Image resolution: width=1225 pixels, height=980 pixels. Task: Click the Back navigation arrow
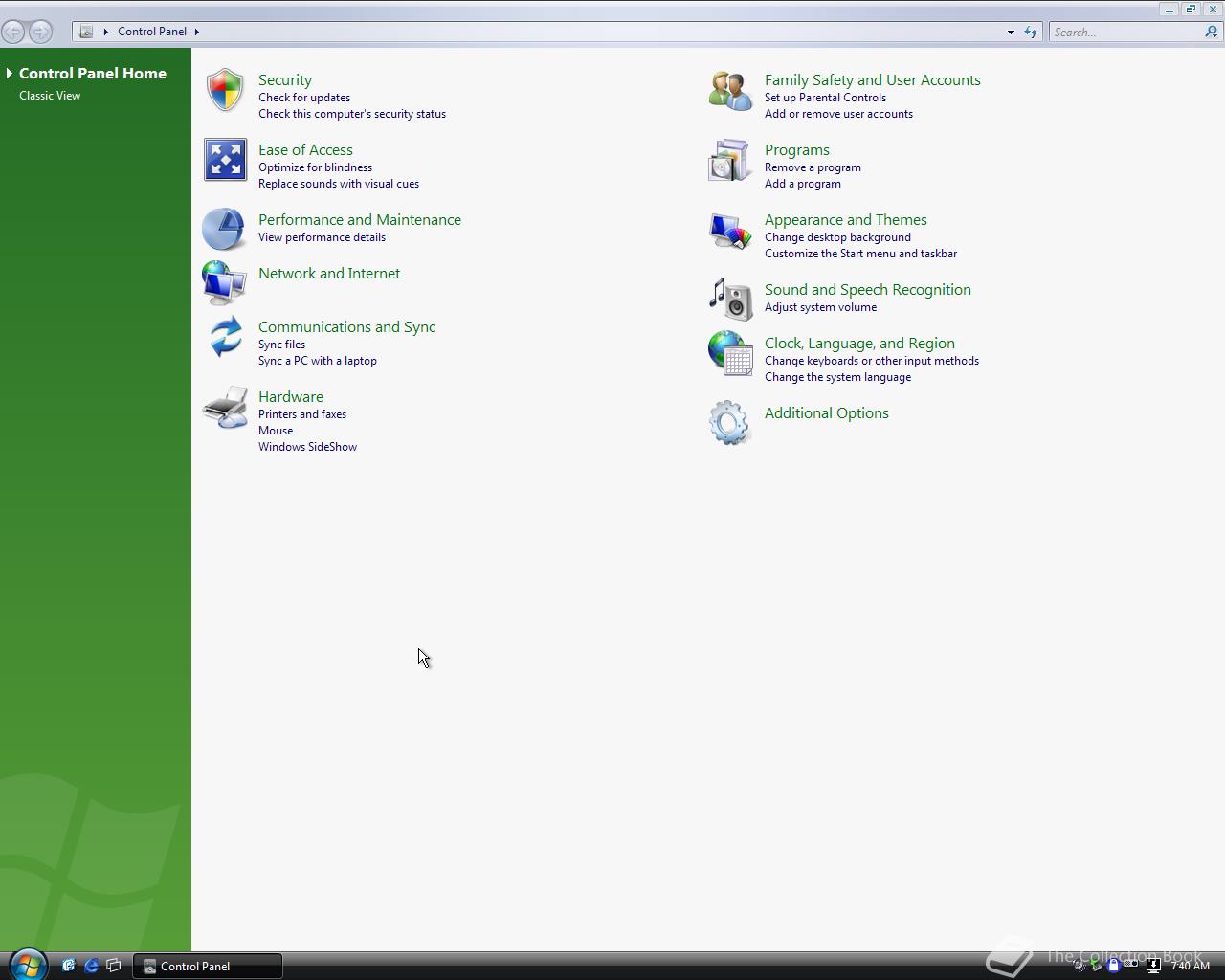tap(13, 32)
